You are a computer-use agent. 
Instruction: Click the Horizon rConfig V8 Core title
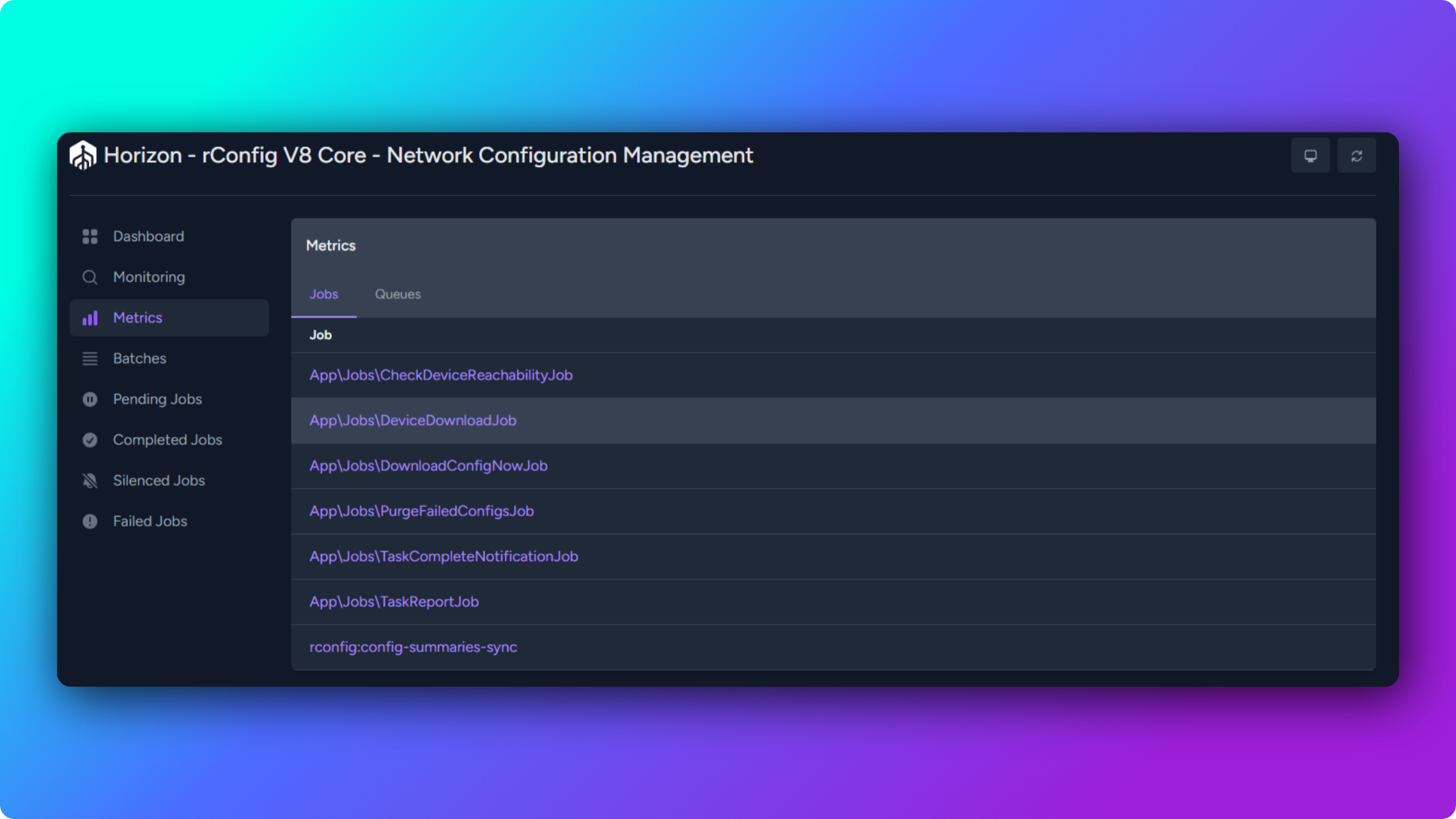pyautogui.click(x=428, y=155)
